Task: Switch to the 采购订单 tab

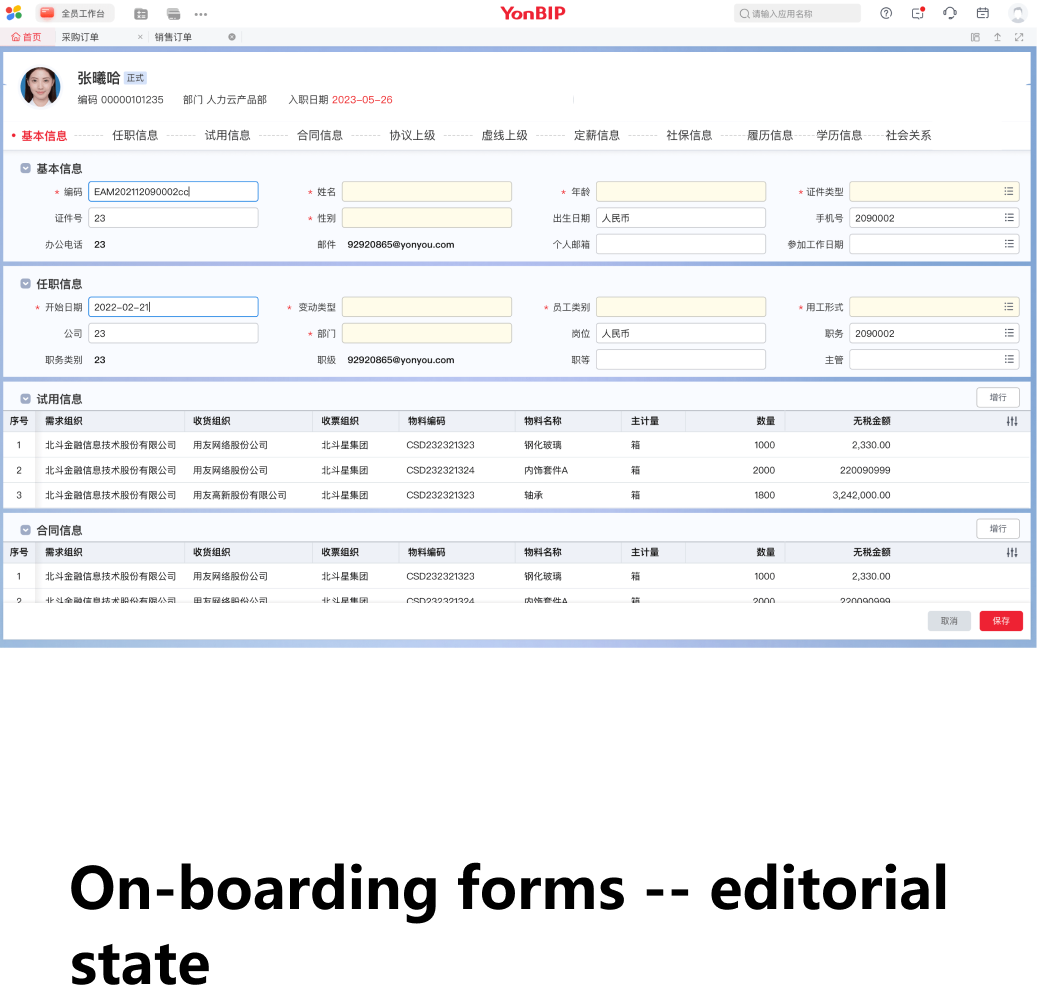Action: 80,37
